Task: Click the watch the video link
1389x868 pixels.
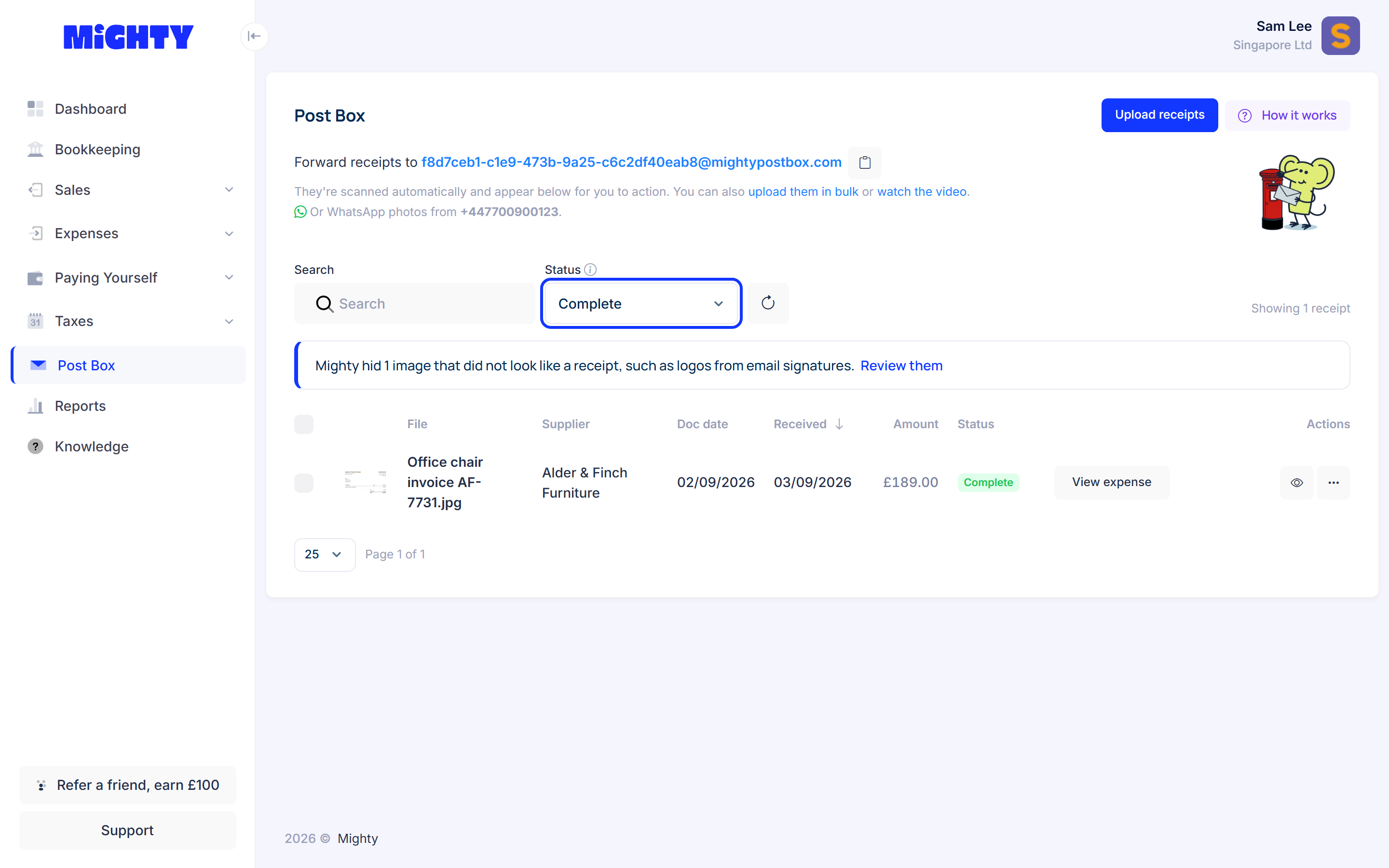Action: pos(922,192)
